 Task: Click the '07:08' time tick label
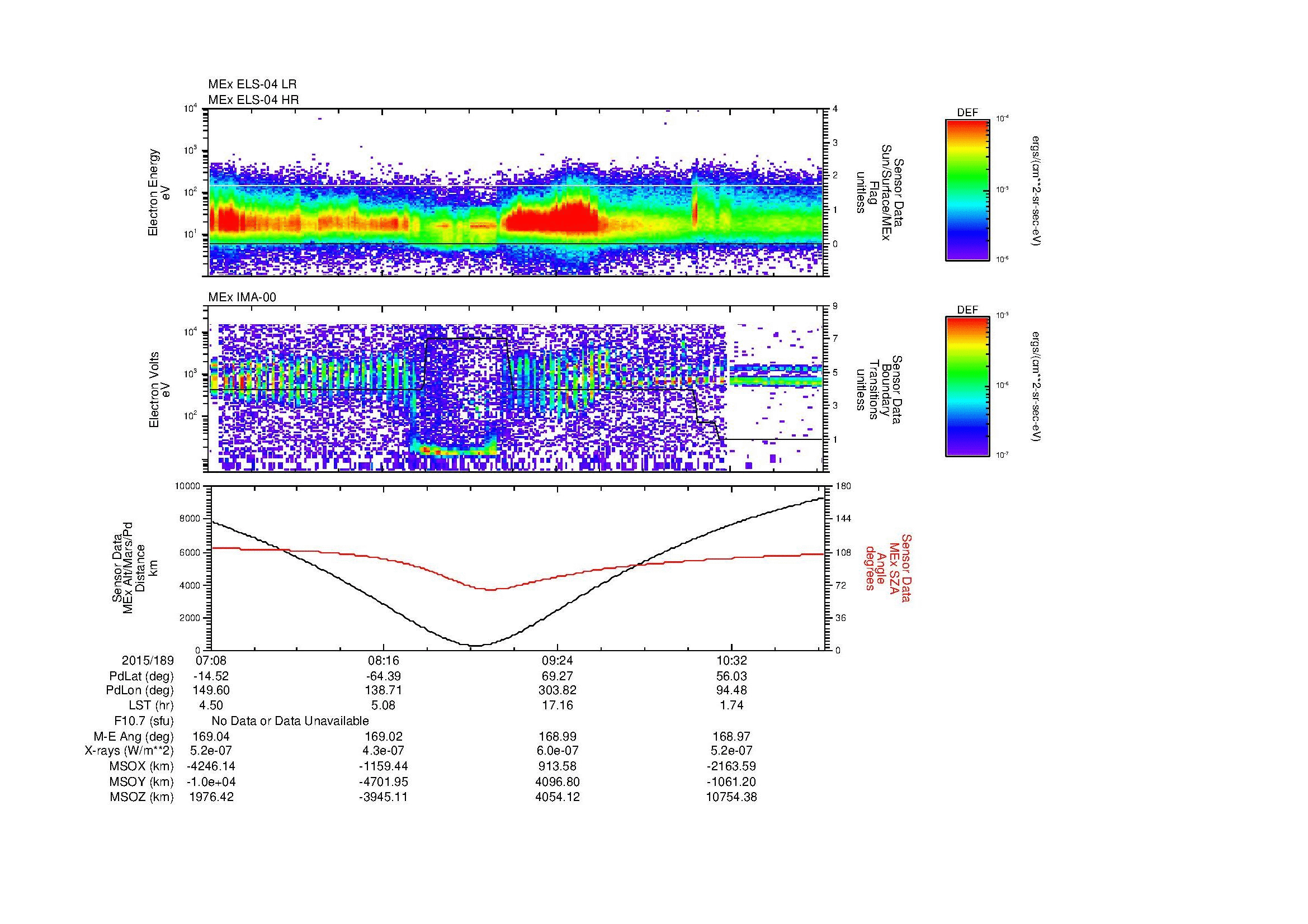(x=211, y=661)
